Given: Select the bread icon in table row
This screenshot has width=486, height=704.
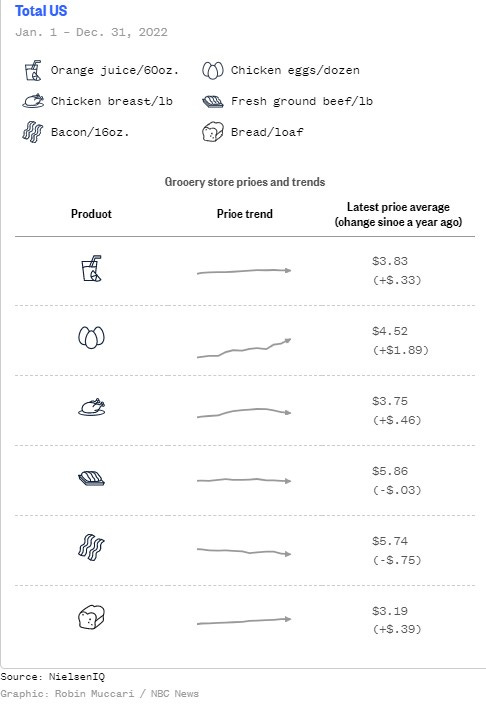Looking at the screenshot, I should [91, 617].
